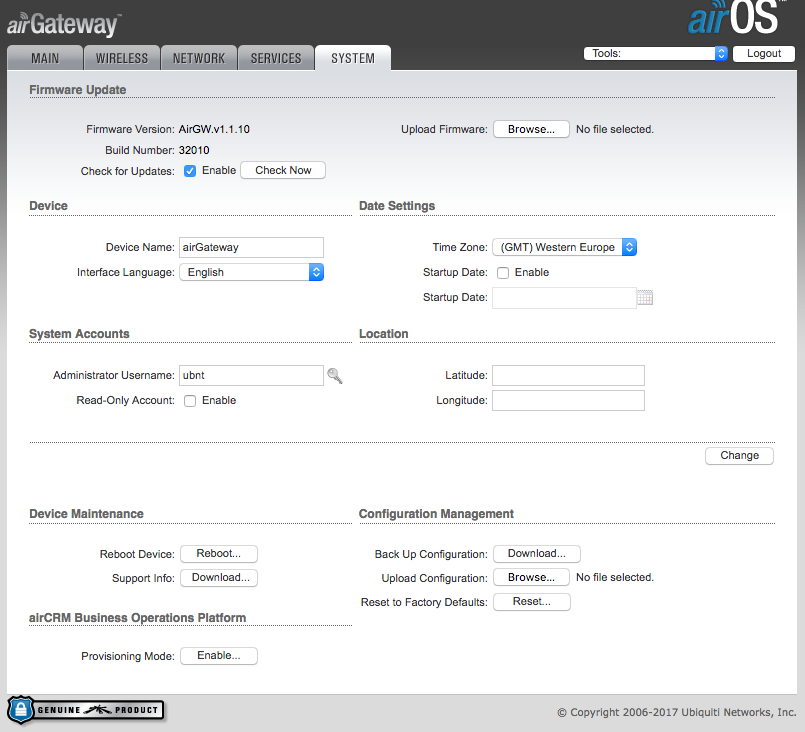
Task: Click the Device Maintenance section heading
Action: coord(86,514)
